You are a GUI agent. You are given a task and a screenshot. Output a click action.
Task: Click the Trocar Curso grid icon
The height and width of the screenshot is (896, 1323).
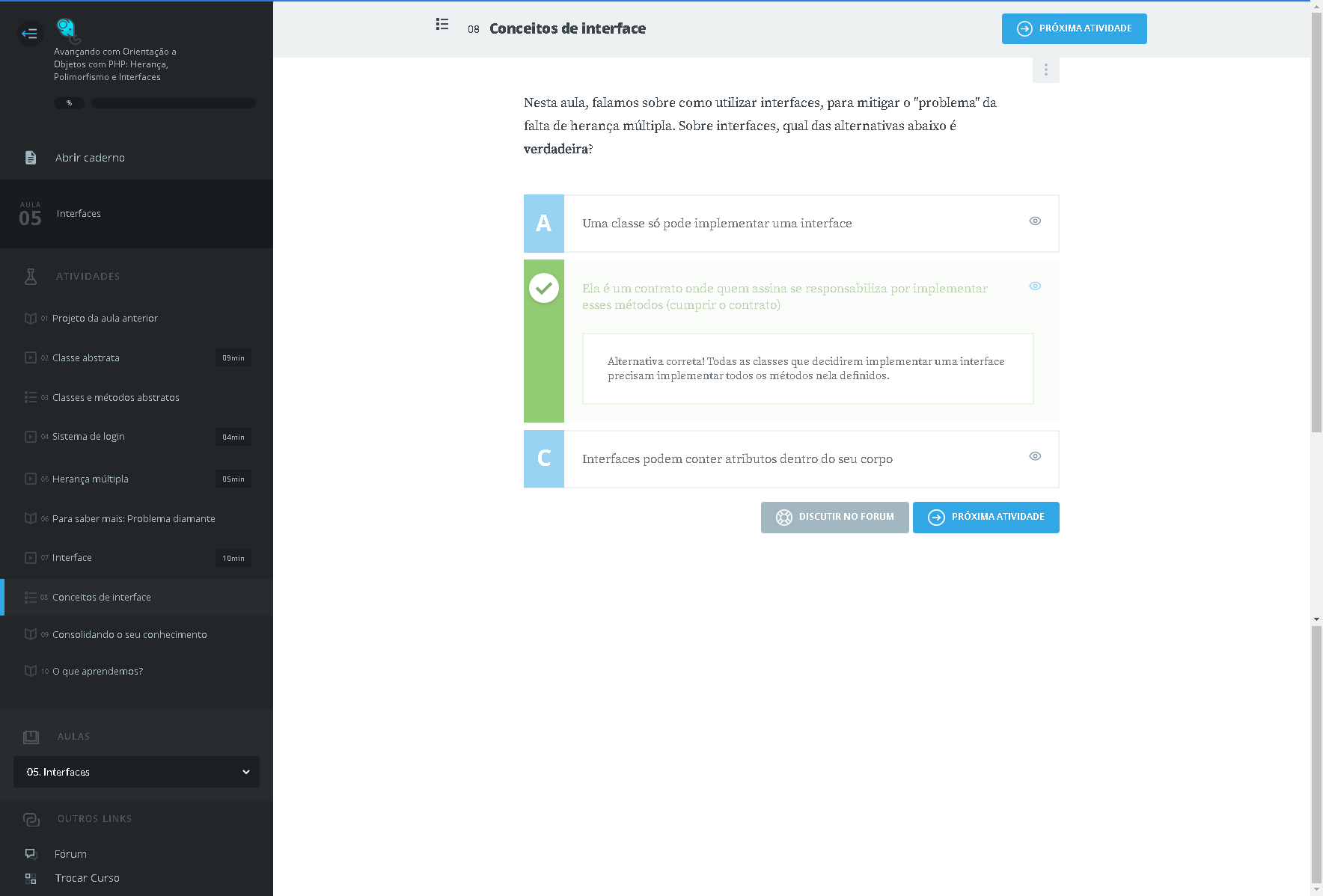click(31, 878)
